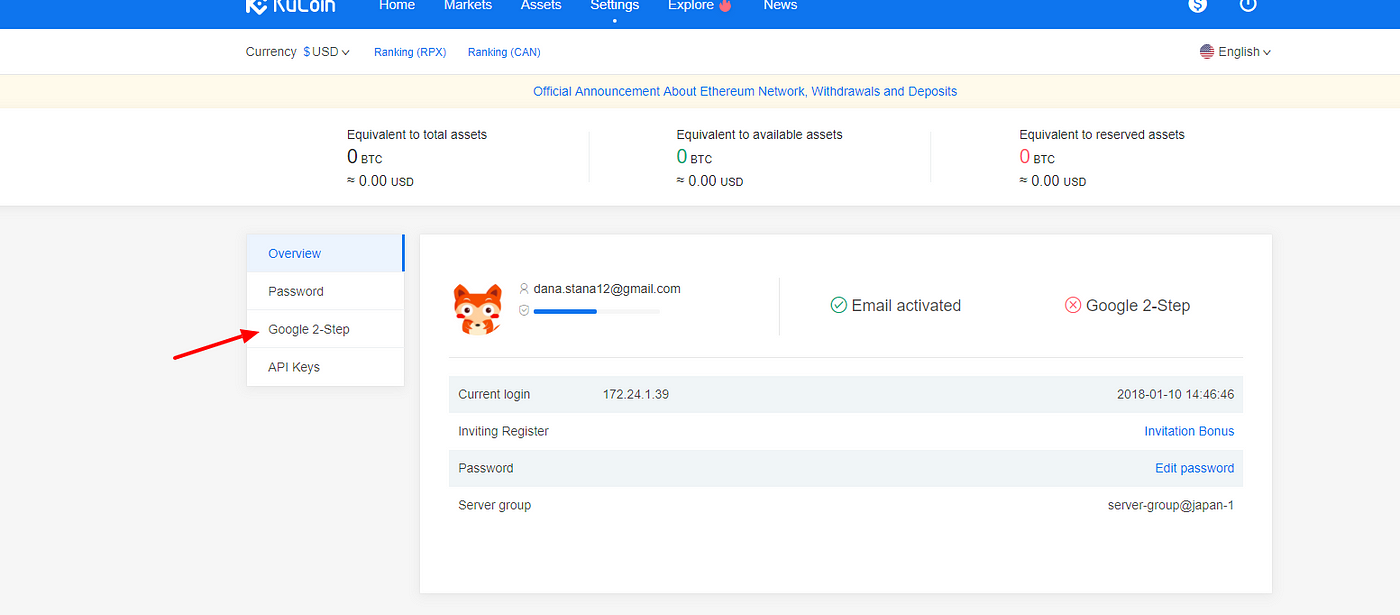
Task: Click the Server group row label
Action: click(494, 505)
